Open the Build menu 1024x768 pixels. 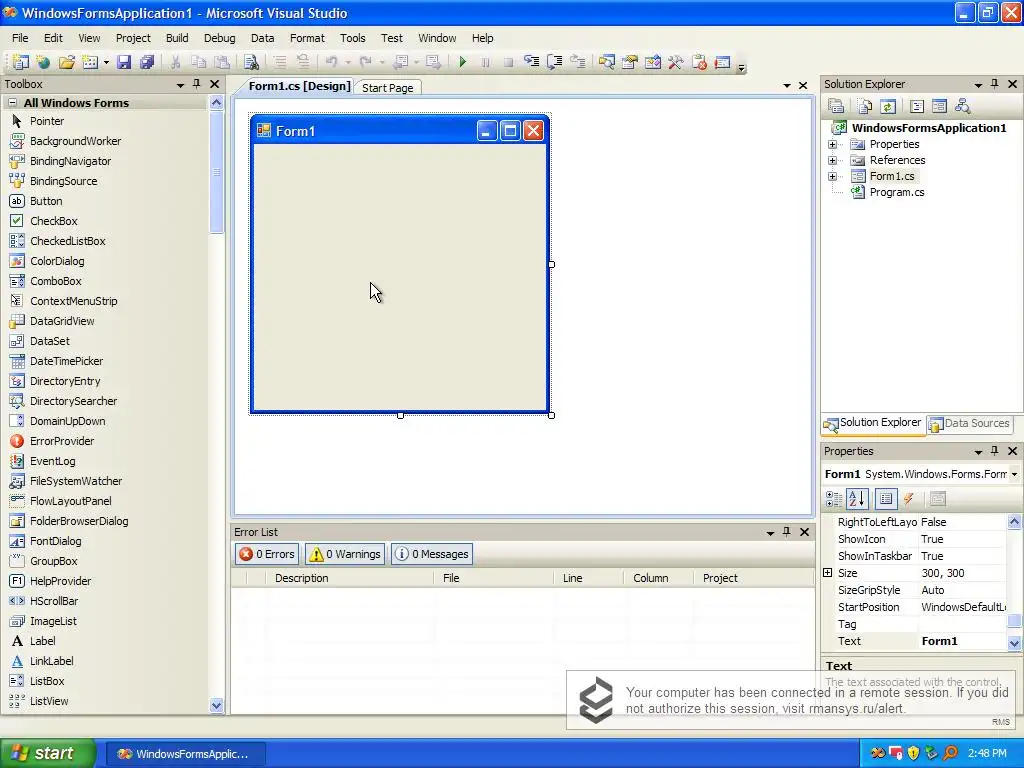(177, 38)
